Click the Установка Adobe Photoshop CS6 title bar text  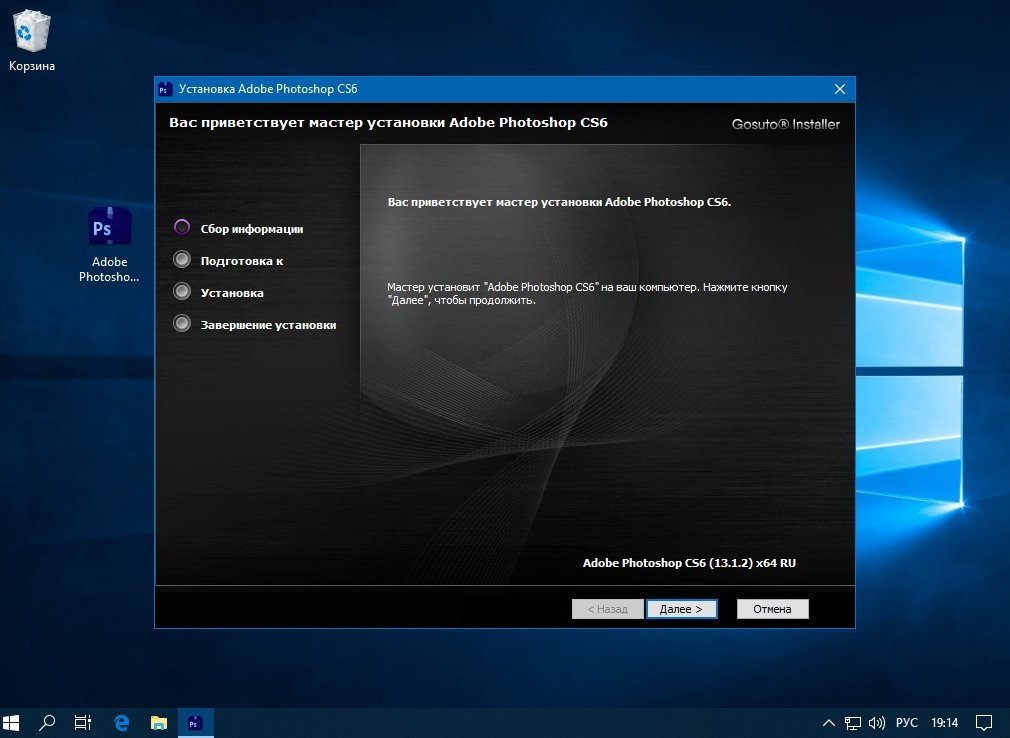pyautogui.click(x=268, y=89)
